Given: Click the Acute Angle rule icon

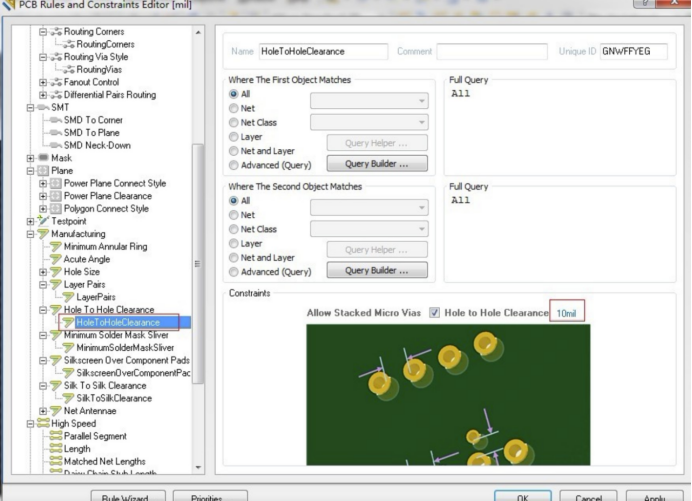Looking at the screenshot, I should coord(55,258).
